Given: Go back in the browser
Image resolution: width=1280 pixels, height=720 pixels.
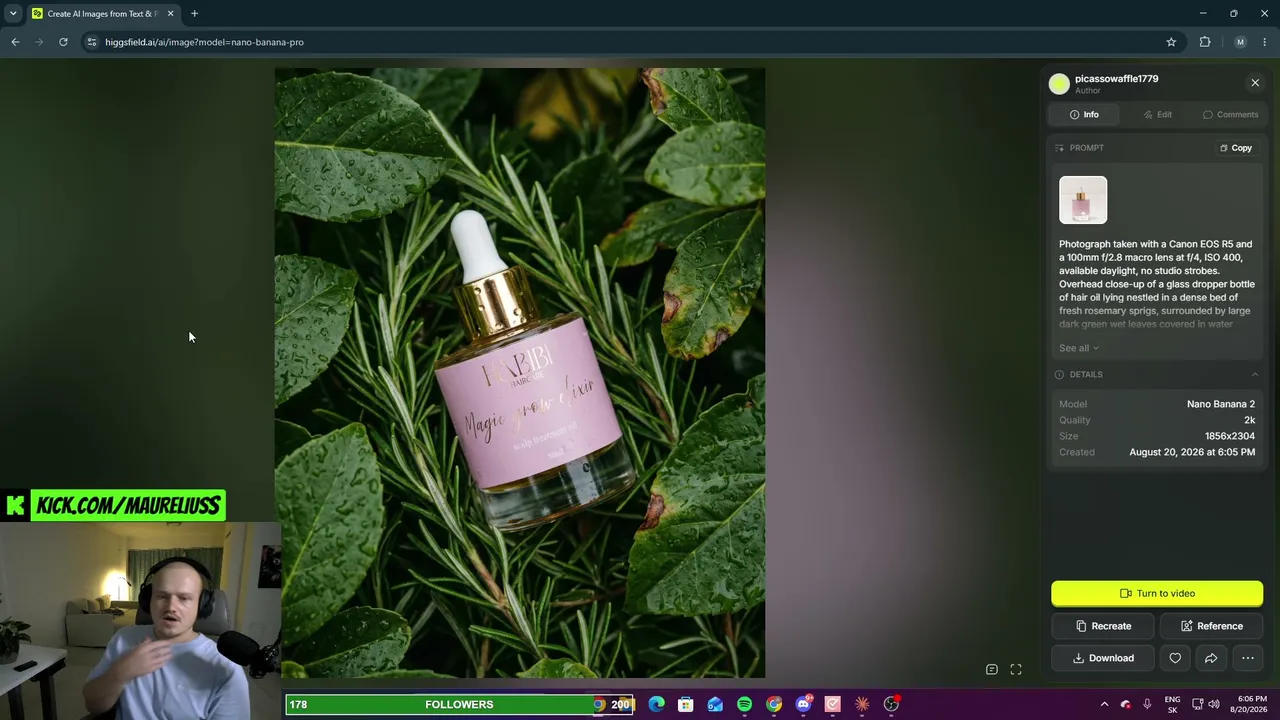Looking at the screenshot, I should click(15, 42).
